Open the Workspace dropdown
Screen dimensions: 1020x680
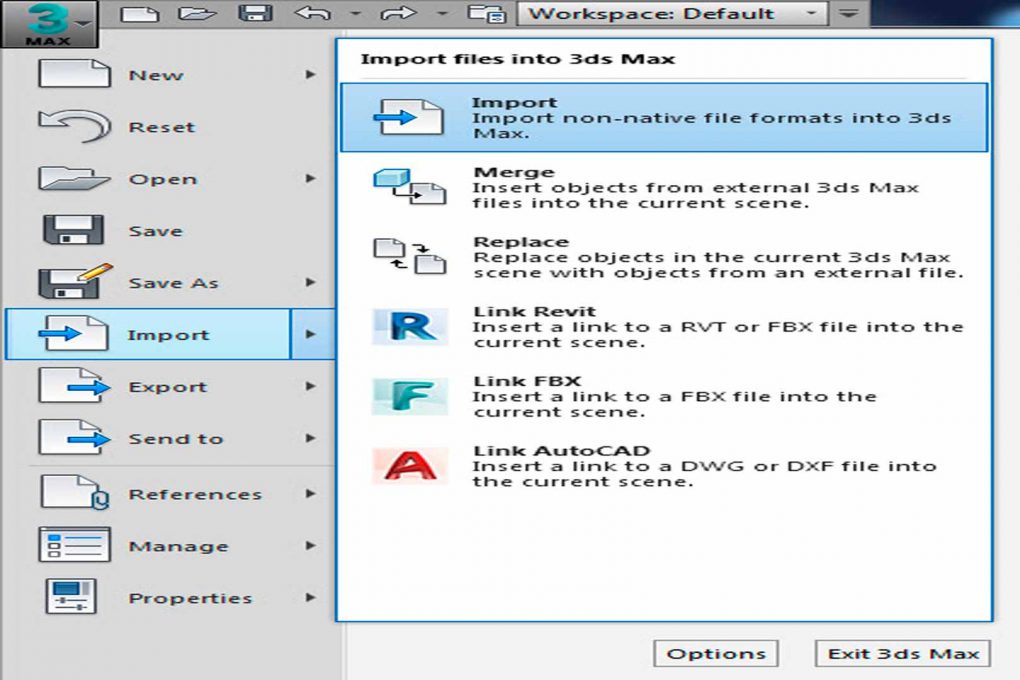point(808,13)
